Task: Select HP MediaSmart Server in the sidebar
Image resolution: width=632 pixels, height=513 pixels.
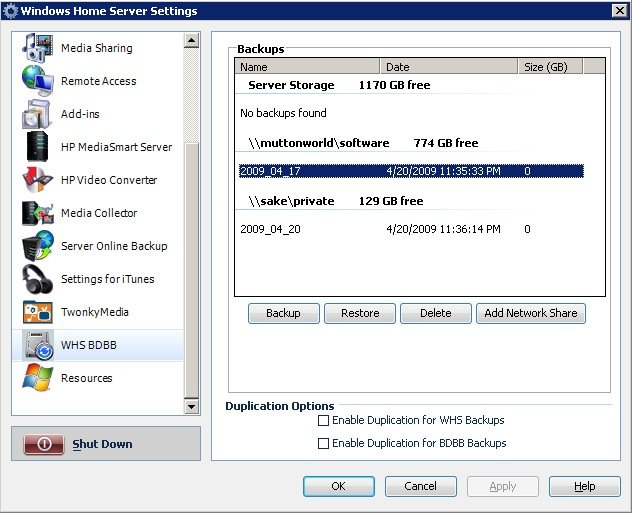Action: click(x=97, y=147)
